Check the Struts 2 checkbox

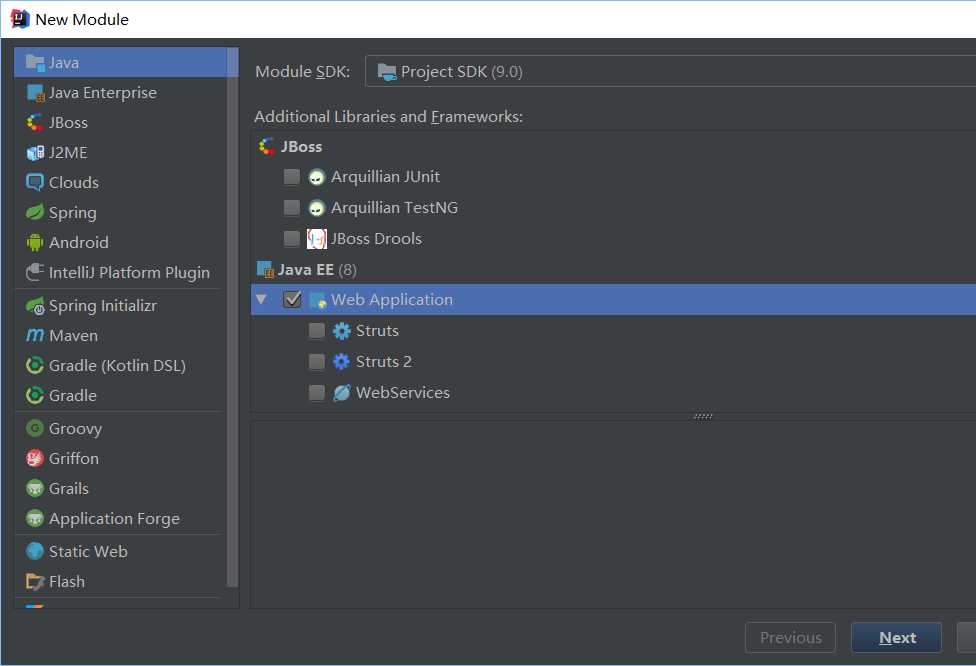coord(317,362)
